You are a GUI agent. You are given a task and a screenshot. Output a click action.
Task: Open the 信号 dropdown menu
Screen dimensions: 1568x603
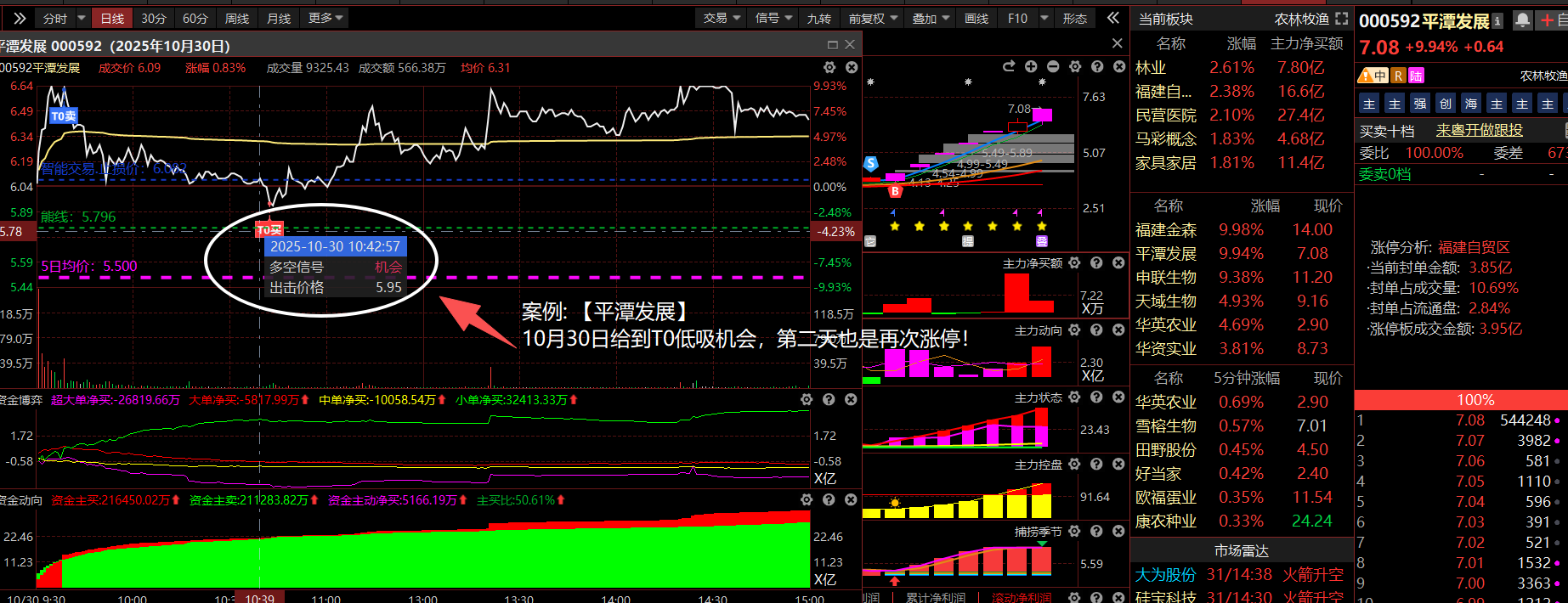click(x=773, y=19)
